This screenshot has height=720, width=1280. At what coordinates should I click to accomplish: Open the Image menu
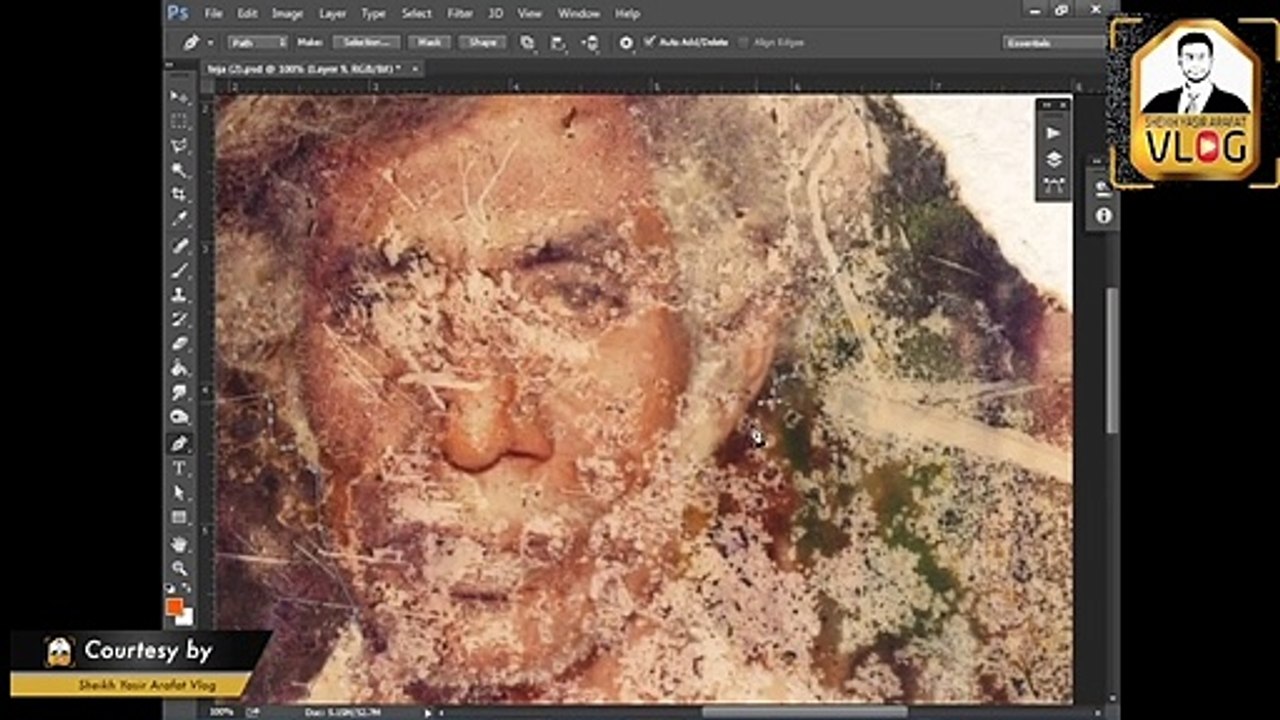tap(287, 13)
